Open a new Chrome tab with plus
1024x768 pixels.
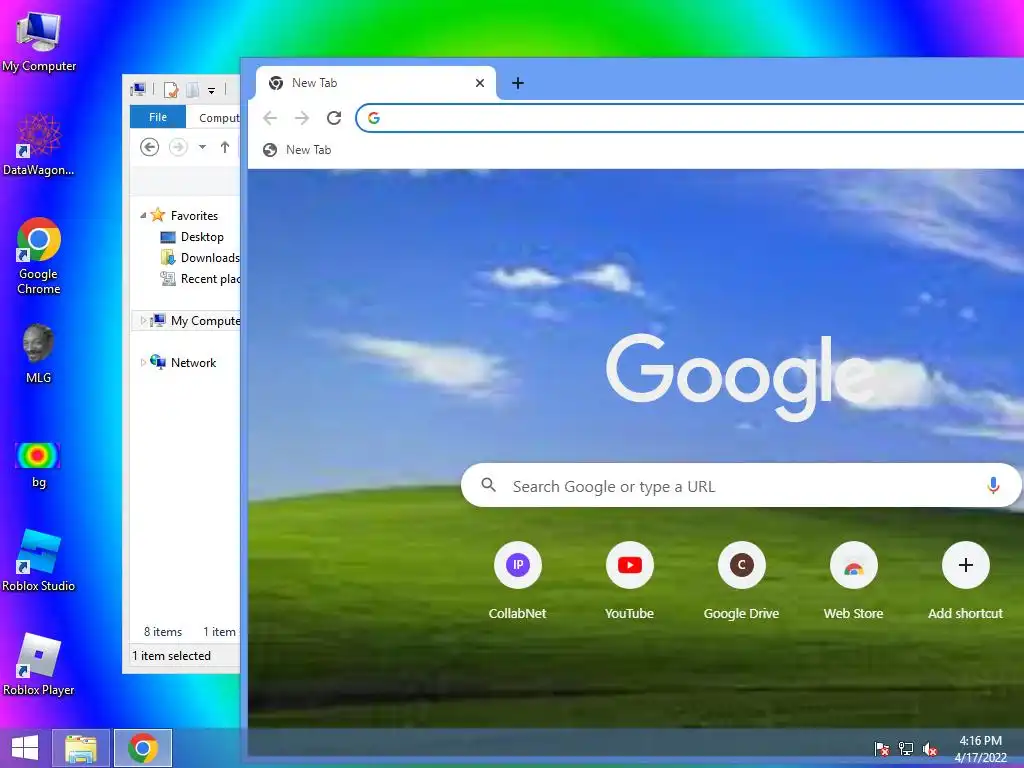[518, 83]
